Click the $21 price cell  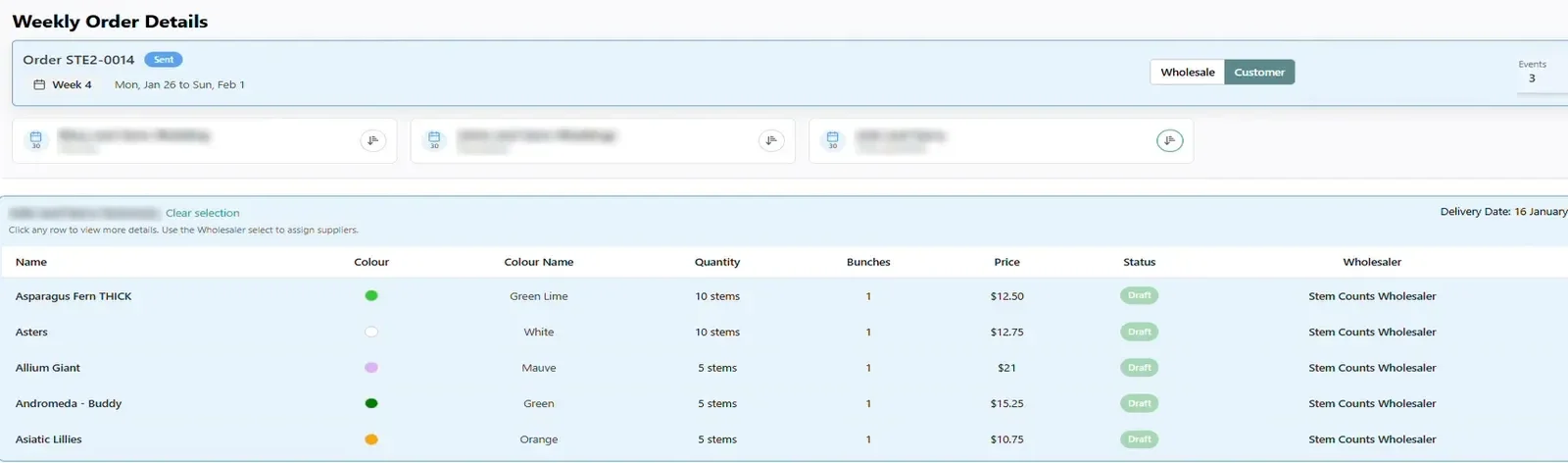1006,368
